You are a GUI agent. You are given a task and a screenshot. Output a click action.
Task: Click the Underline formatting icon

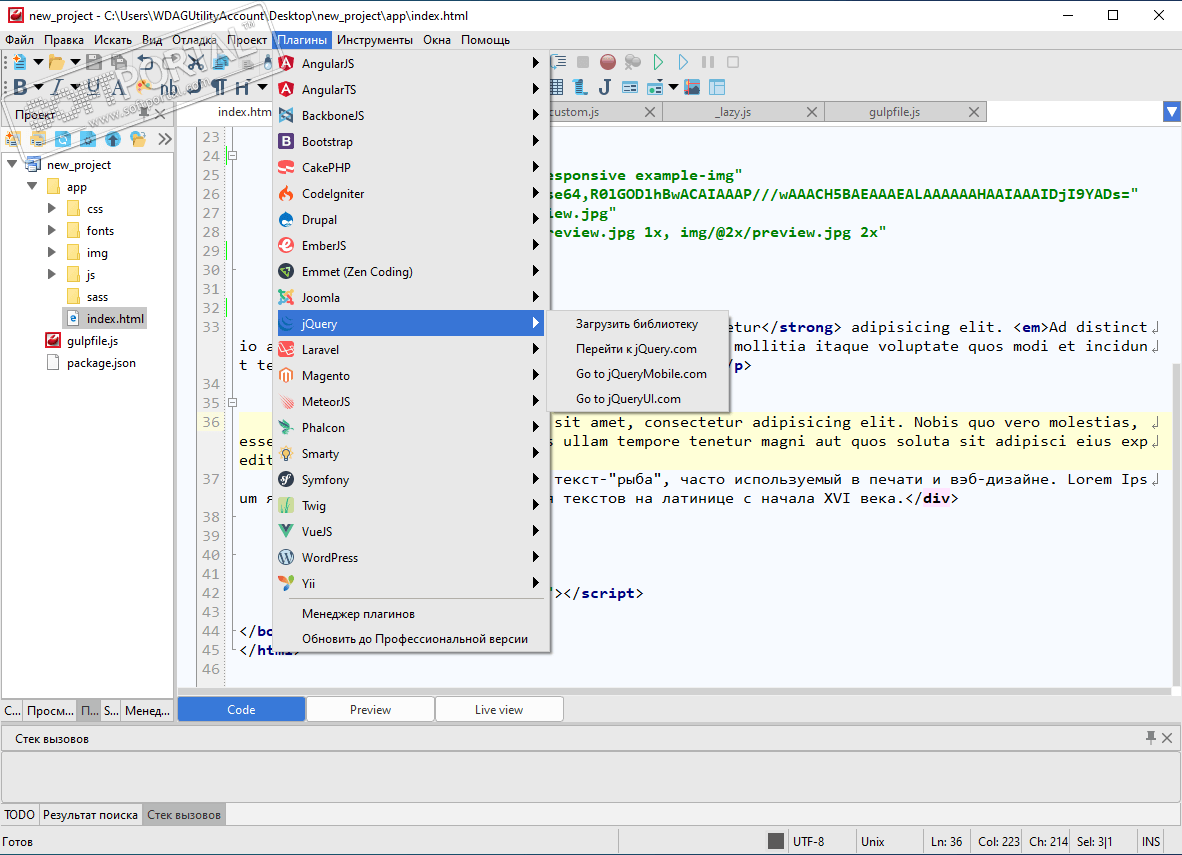tap(94, 88)
